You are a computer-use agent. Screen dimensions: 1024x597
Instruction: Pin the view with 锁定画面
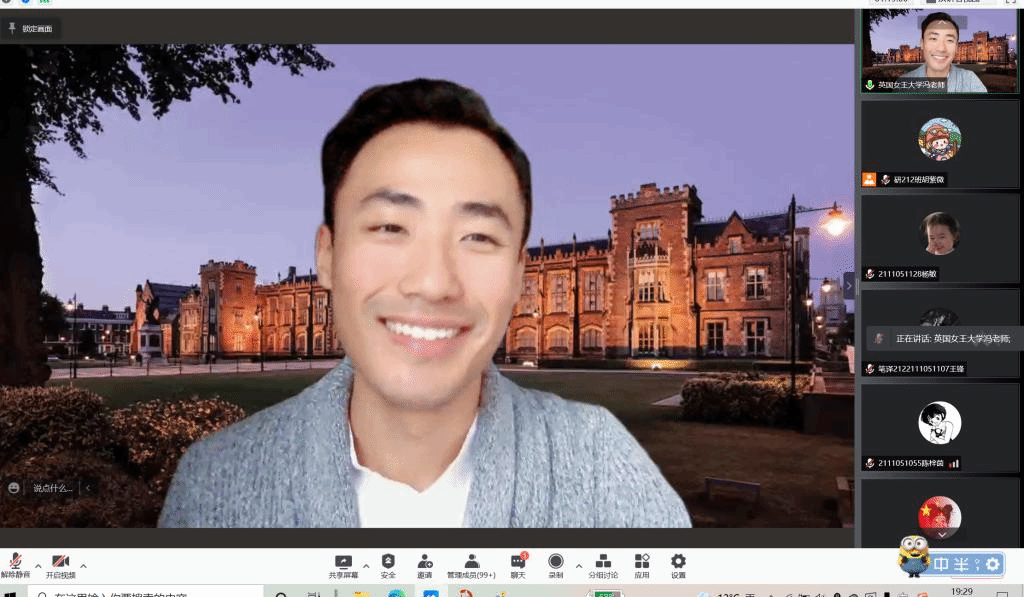[31, 29]
